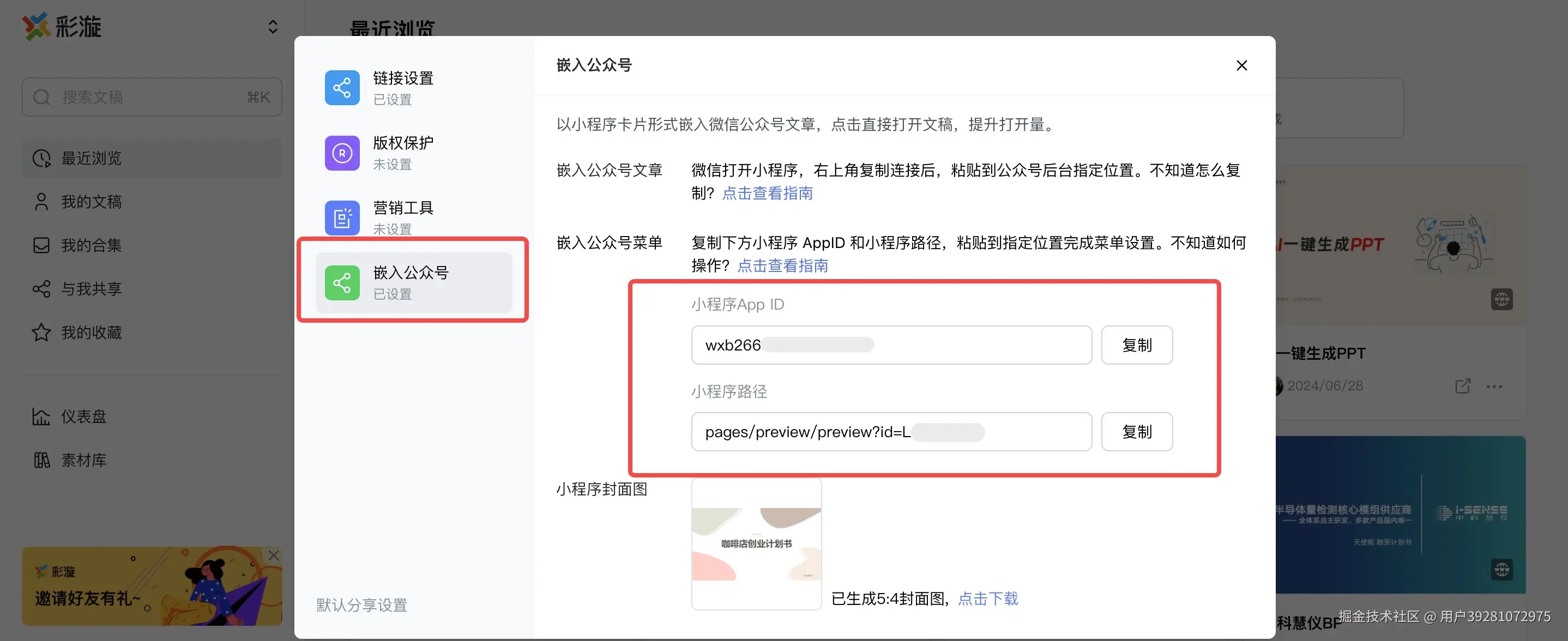This screenshot has width=1568, height=641.
Task: Open the 素材库 library item
Action: point(83,460)
